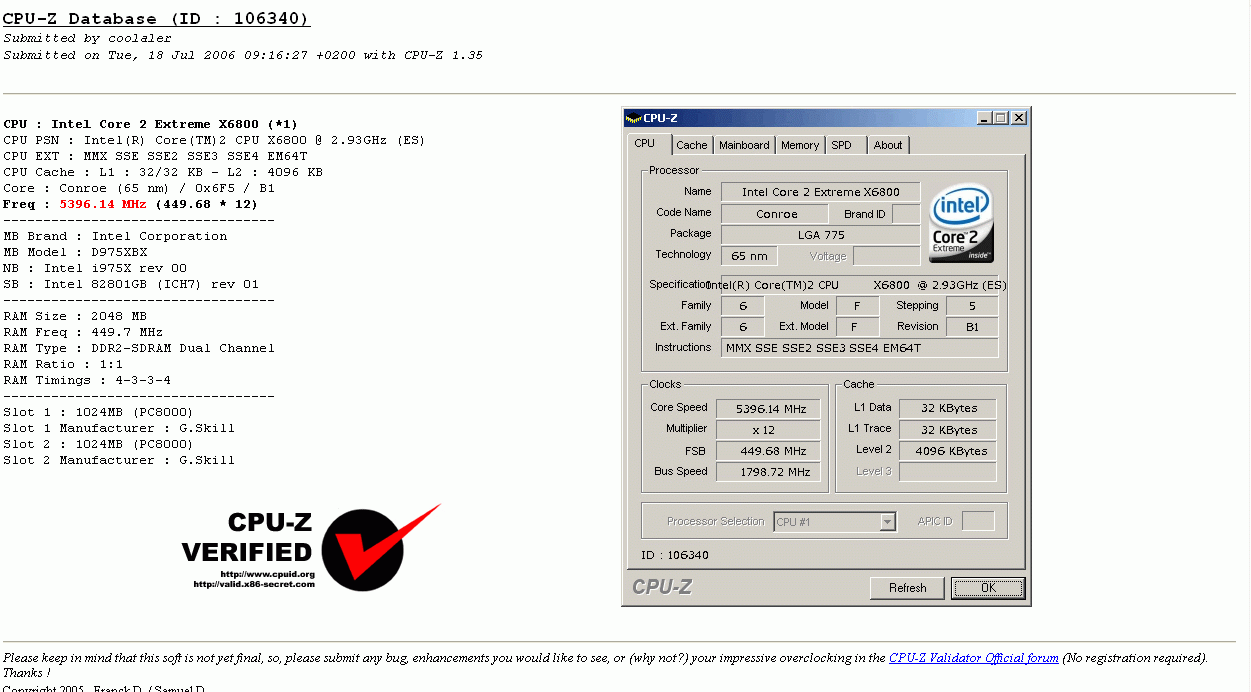Click the Package field LGA 775
The width and height of the screenshot is (1251, 692).
coord(820,235)
